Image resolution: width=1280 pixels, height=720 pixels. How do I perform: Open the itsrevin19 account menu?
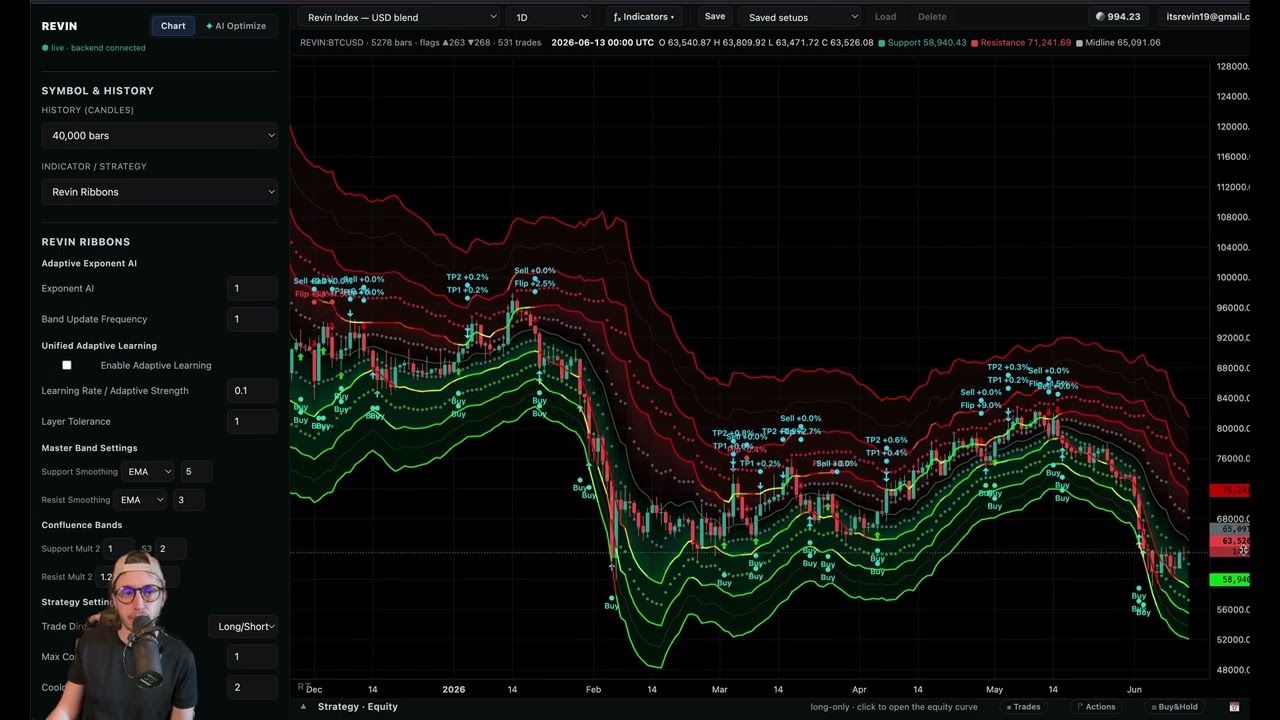[1207, 17]
